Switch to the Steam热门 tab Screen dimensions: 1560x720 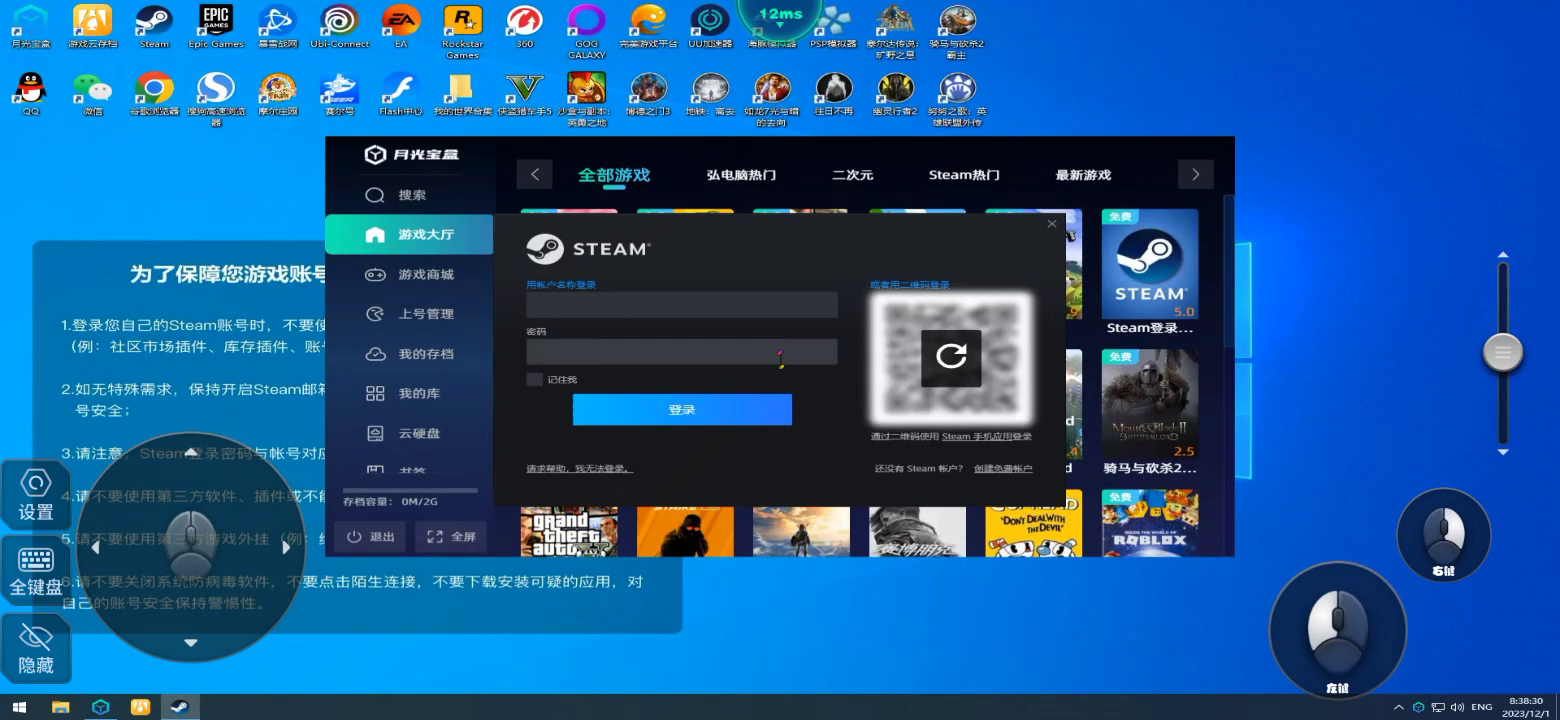coord(963,175)
